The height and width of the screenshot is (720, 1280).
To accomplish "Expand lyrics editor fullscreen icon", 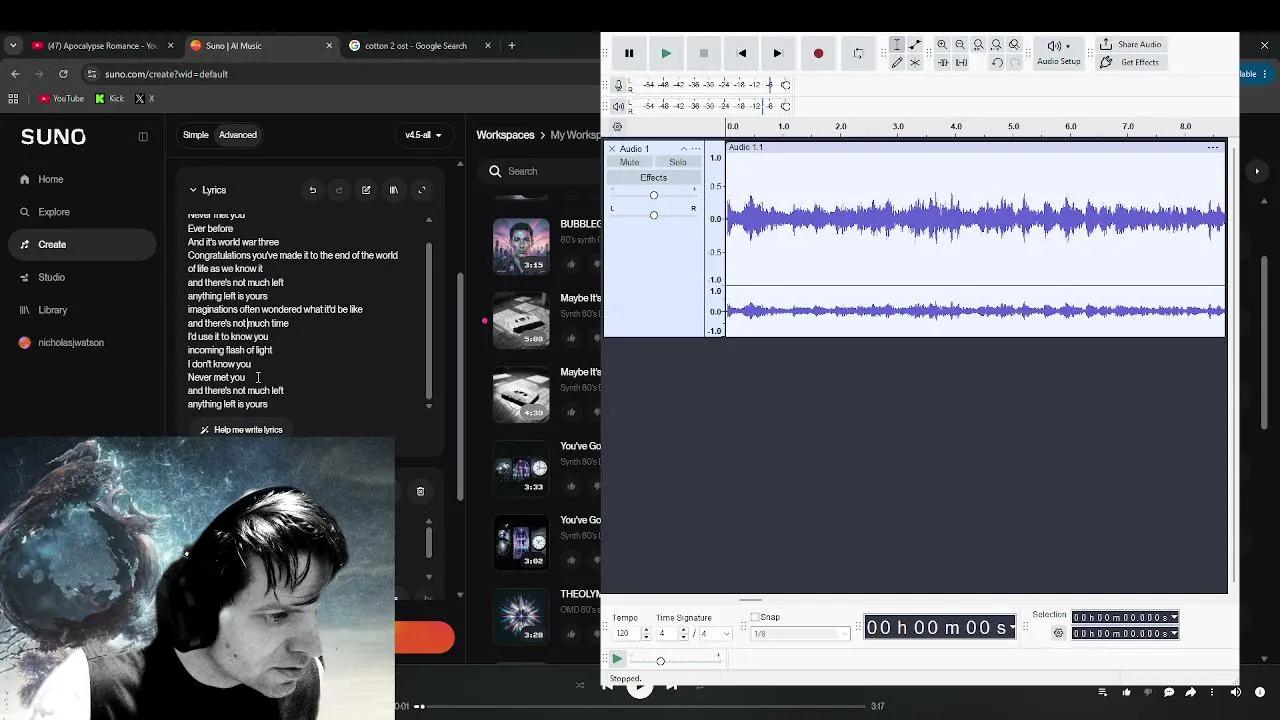I will coord(422,190).
